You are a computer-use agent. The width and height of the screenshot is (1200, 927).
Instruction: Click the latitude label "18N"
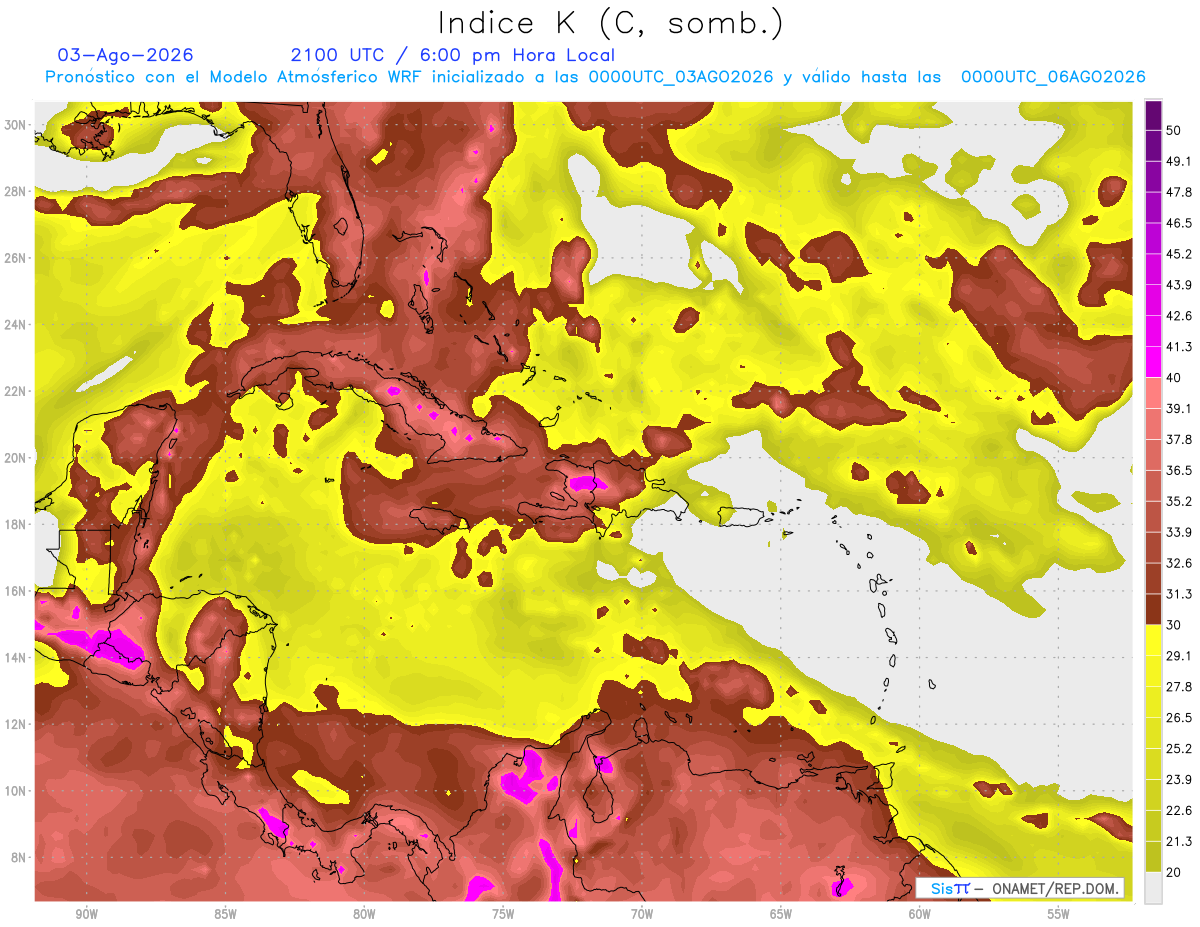[15, 524]
